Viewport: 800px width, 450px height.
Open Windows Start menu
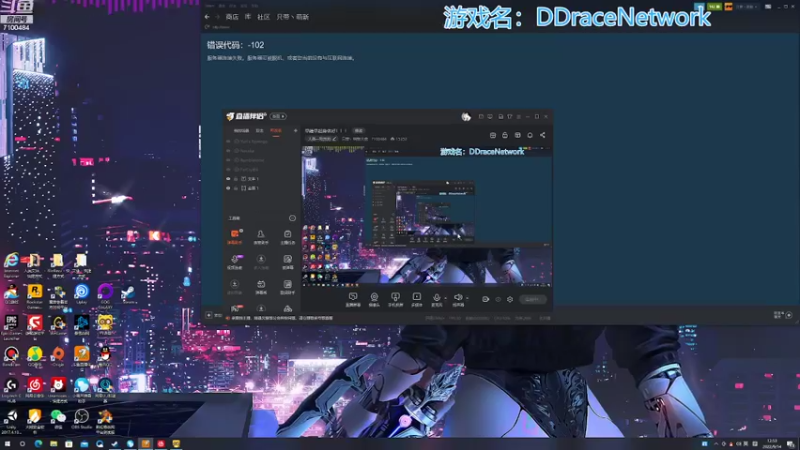(x=7, y=444)
